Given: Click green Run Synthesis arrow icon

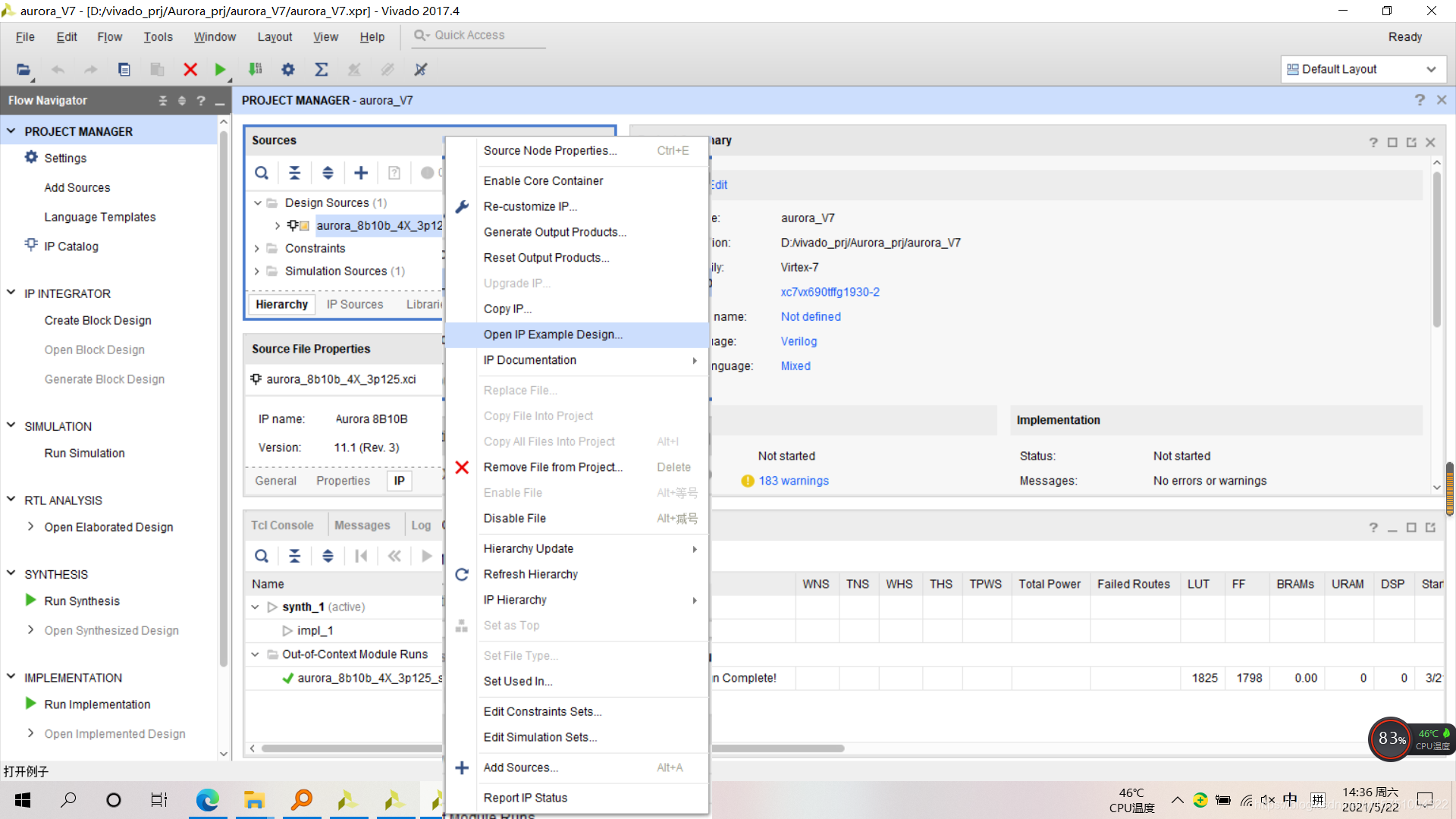Looking at the screenshot, I should 31,600.
